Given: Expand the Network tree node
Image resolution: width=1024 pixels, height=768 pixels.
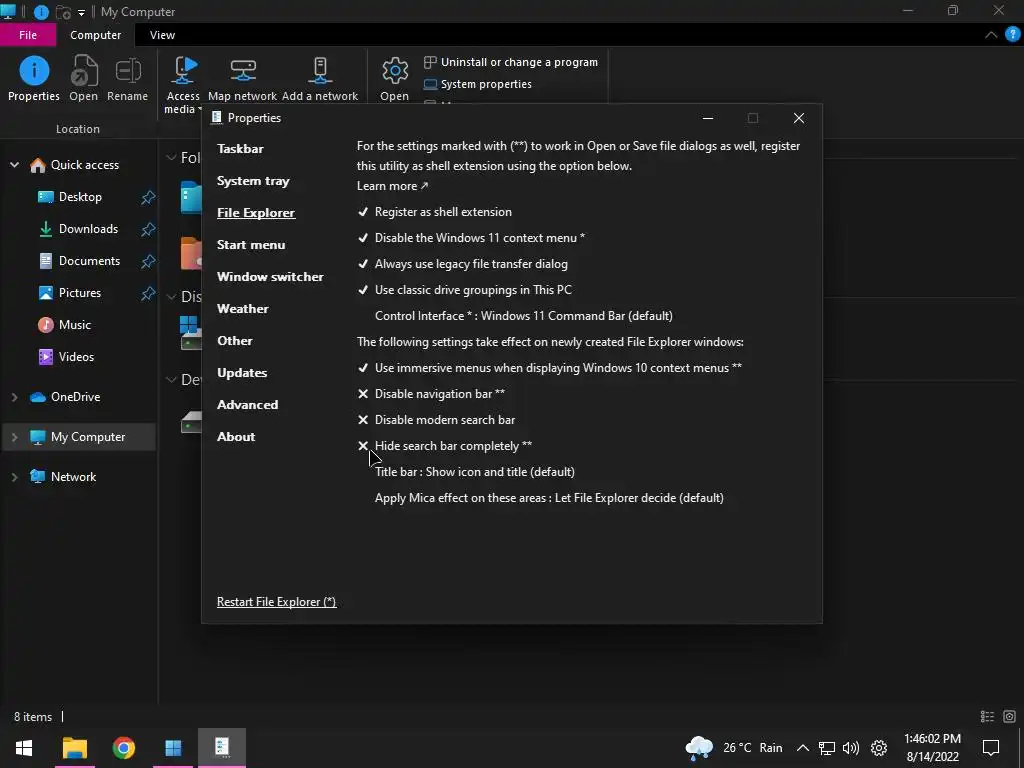Looking at the screenshot, I should point(14,477).
